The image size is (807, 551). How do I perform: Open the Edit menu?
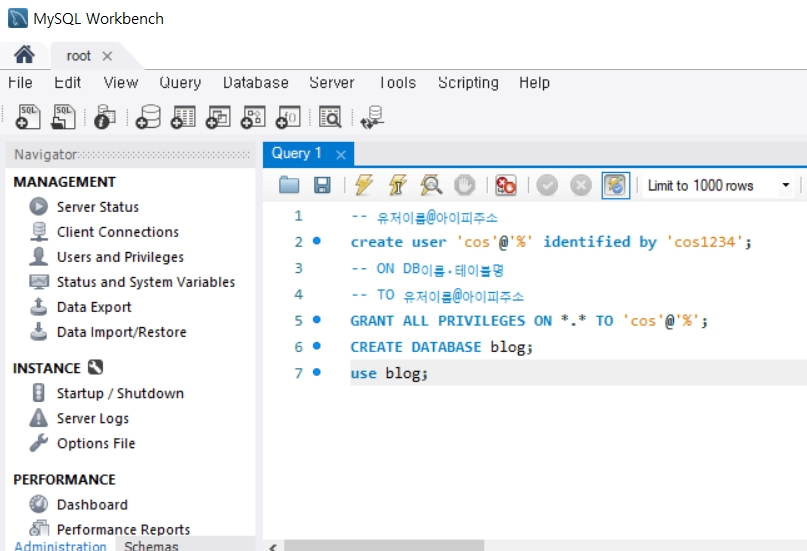coord(67,83)
